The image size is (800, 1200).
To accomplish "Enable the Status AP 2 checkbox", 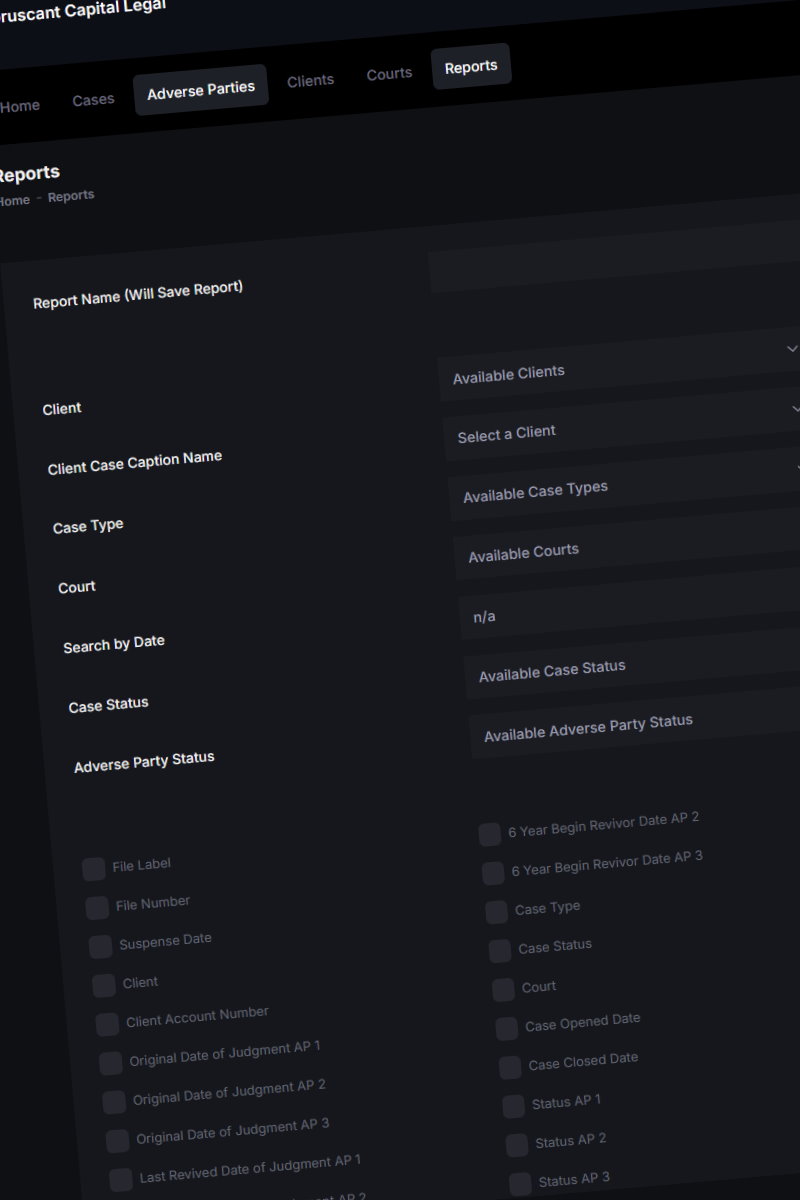I will [517, 1145].
